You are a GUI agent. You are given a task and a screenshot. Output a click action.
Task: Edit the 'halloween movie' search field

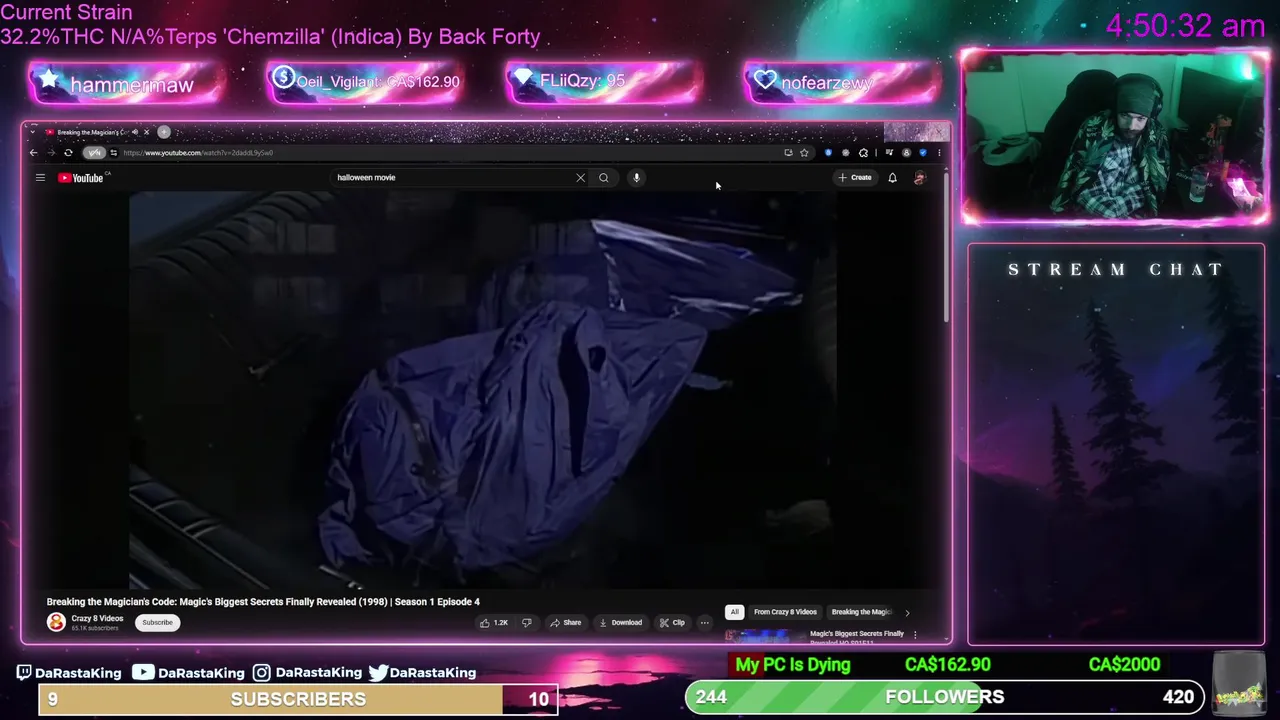pyautogui.click(x=452, y=178)
